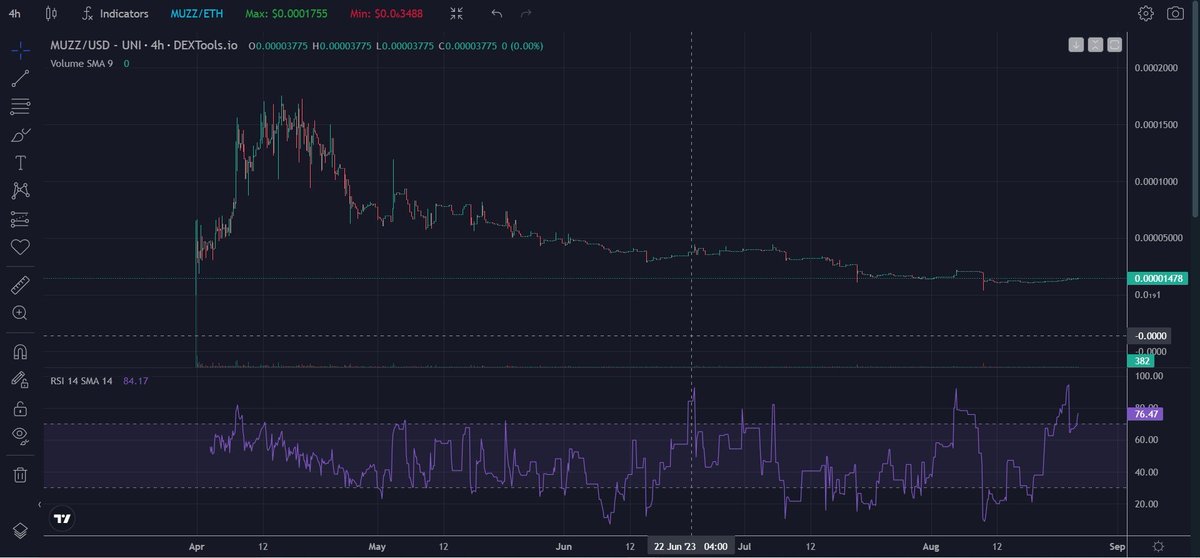Image resolution: width=1200 pixels, height=558 pixels.
Task: Click the RSI scale label 20.00
Action: click(x=1149, y=503)
